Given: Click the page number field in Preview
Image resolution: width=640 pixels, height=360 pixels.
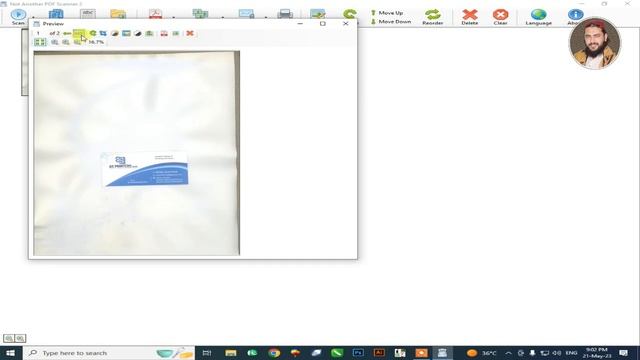Looking at the screenshot, I should tap(40, 33).
